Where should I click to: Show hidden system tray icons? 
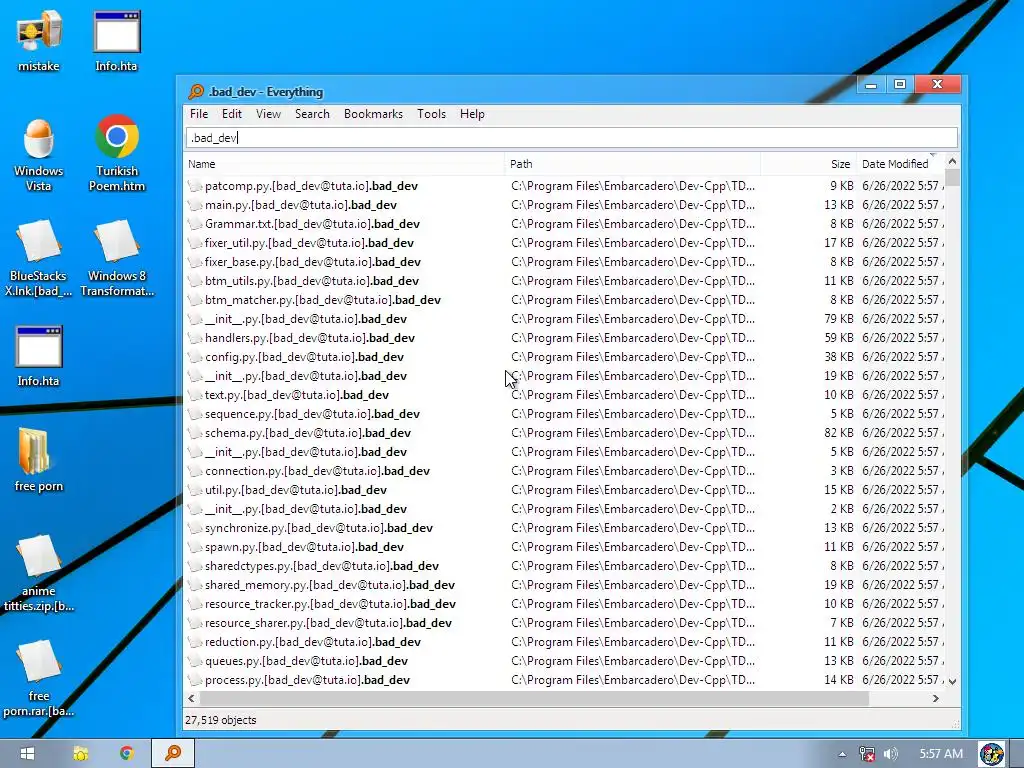[x=842, y=754]
